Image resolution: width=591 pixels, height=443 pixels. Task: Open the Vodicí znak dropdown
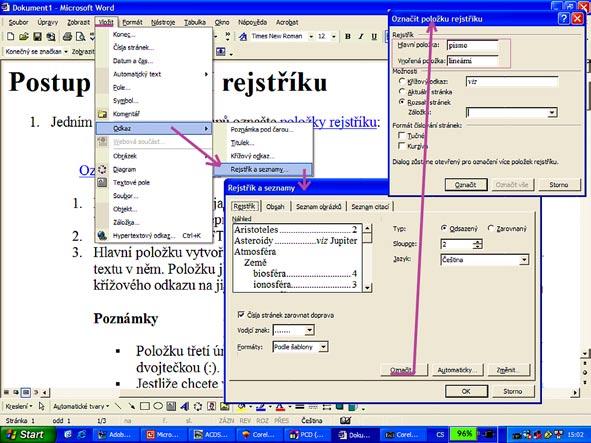[309, 330]
